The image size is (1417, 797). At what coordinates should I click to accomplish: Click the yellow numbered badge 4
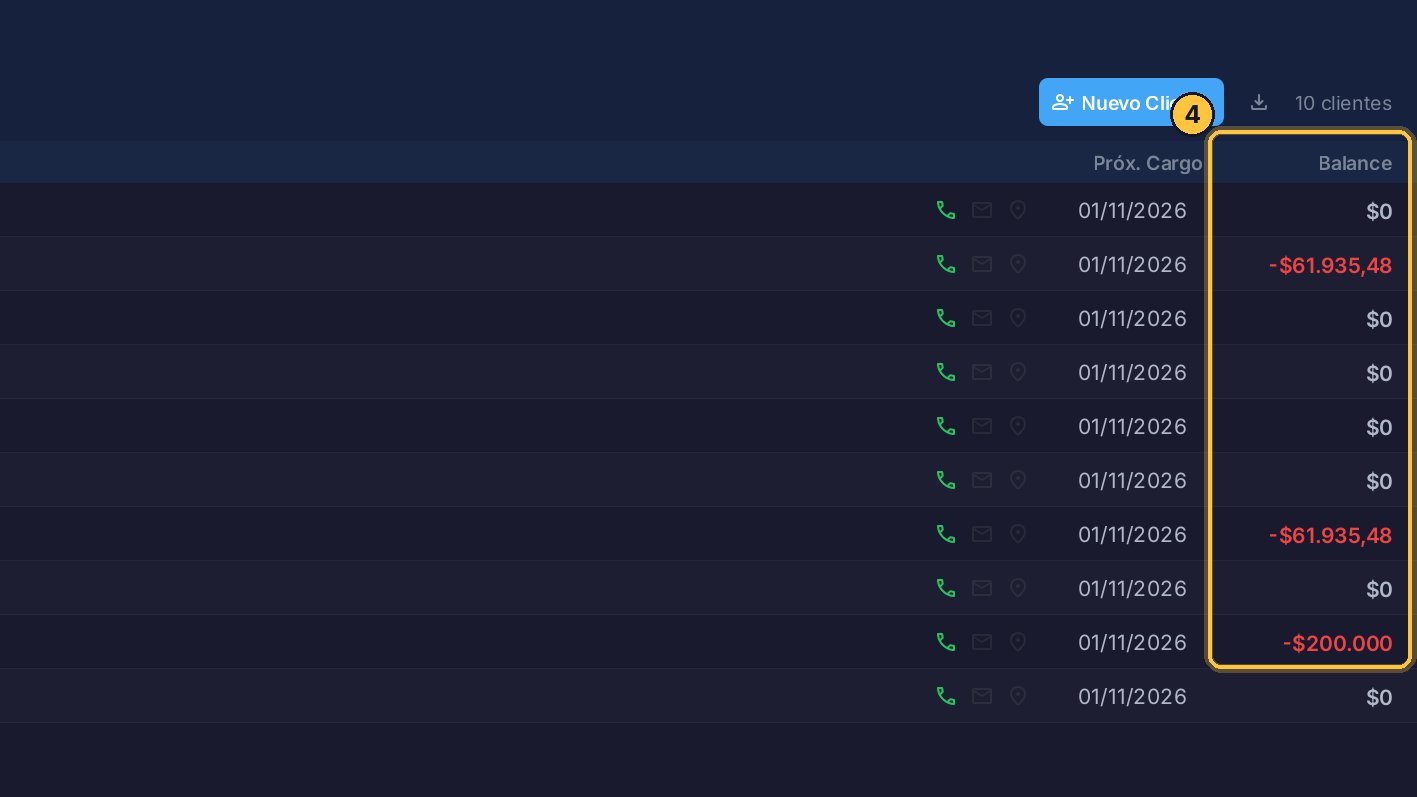[1192, 115]
